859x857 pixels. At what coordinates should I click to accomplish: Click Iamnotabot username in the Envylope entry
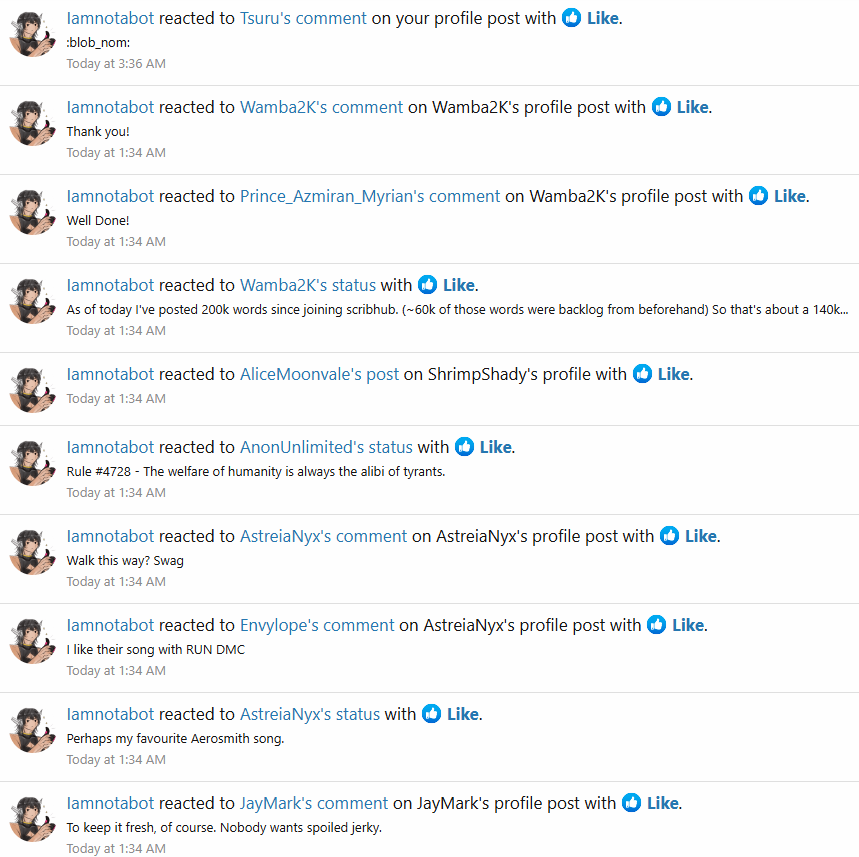(111, 625)
